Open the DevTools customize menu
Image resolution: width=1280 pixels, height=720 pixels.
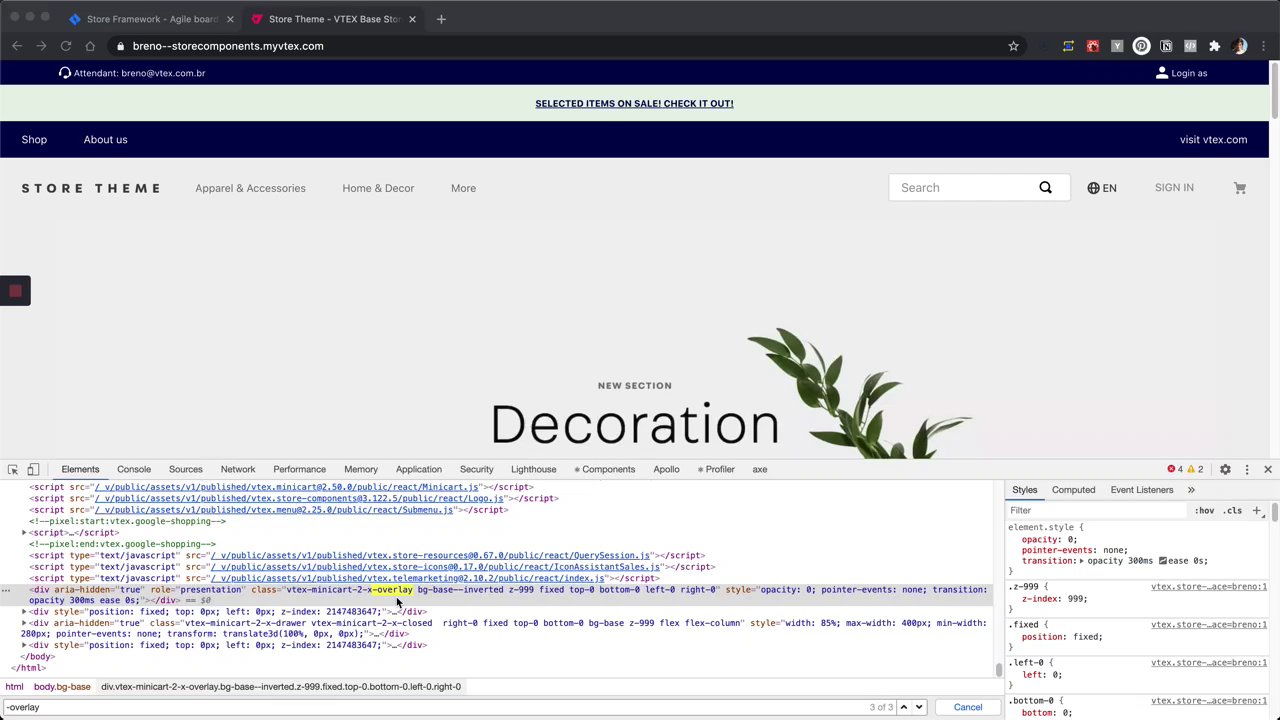click(x=1247, y=469)
